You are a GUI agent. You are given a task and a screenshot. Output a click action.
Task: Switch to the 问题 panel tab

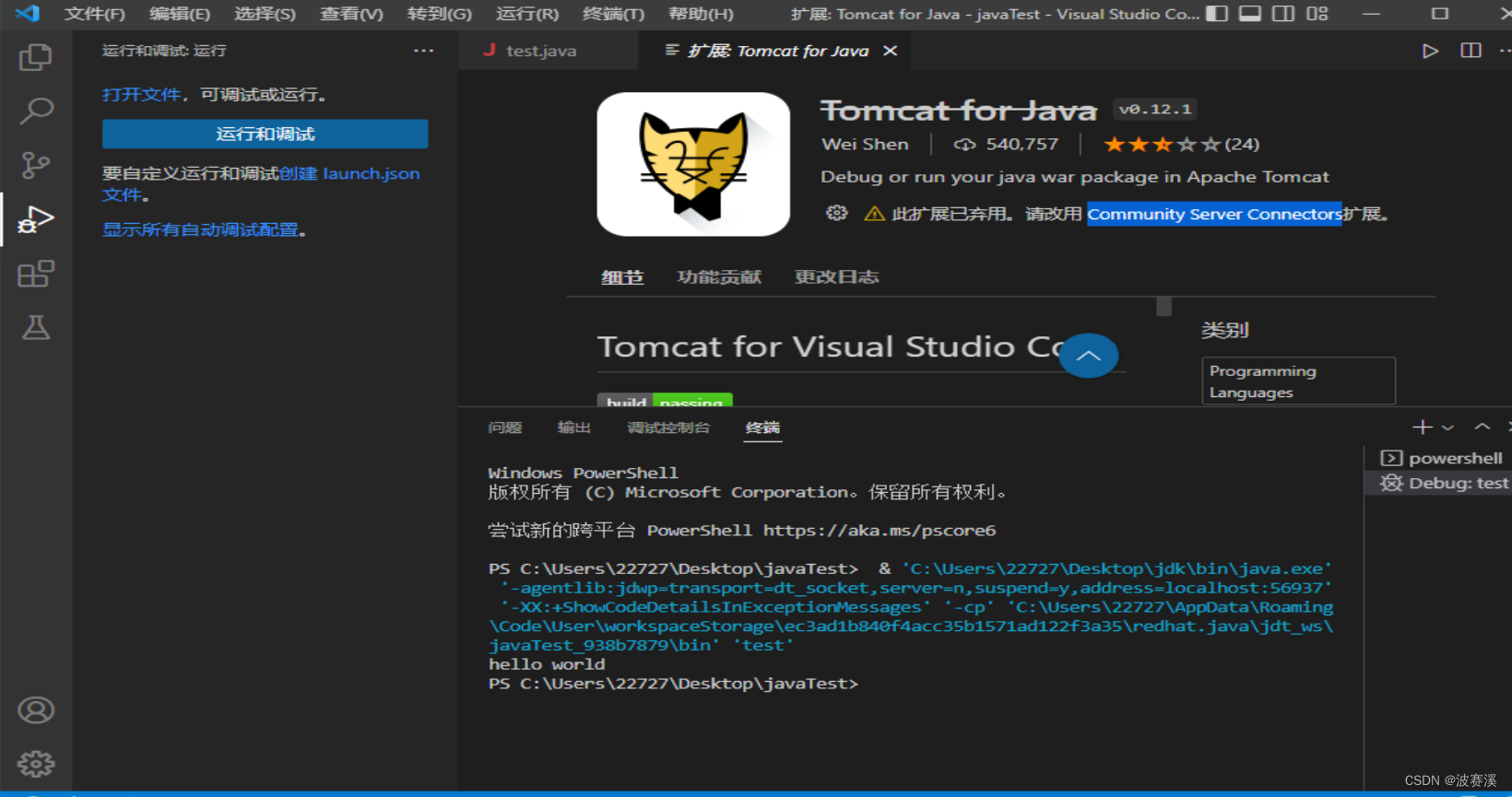(x=505, y=428)
